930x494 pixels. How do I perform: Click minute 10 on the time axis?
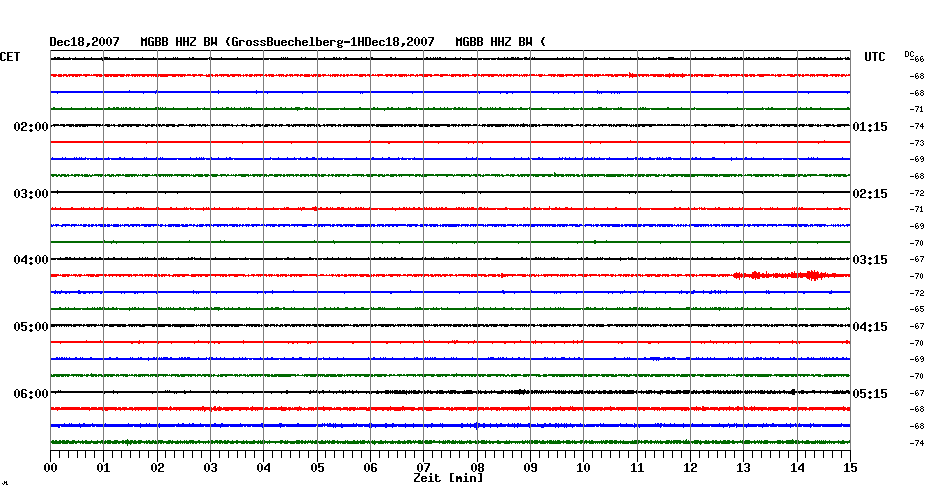pos(584,468)
